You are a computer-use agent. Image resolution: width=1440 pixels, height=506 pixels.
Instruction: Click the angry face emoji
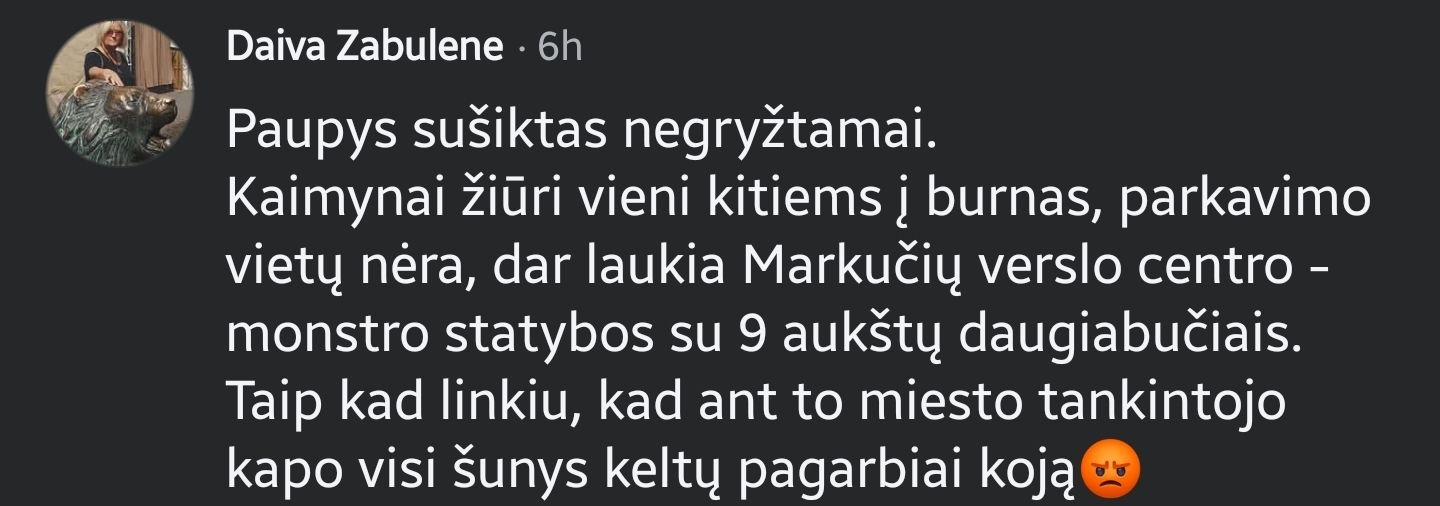click(x=1112, y=468)
